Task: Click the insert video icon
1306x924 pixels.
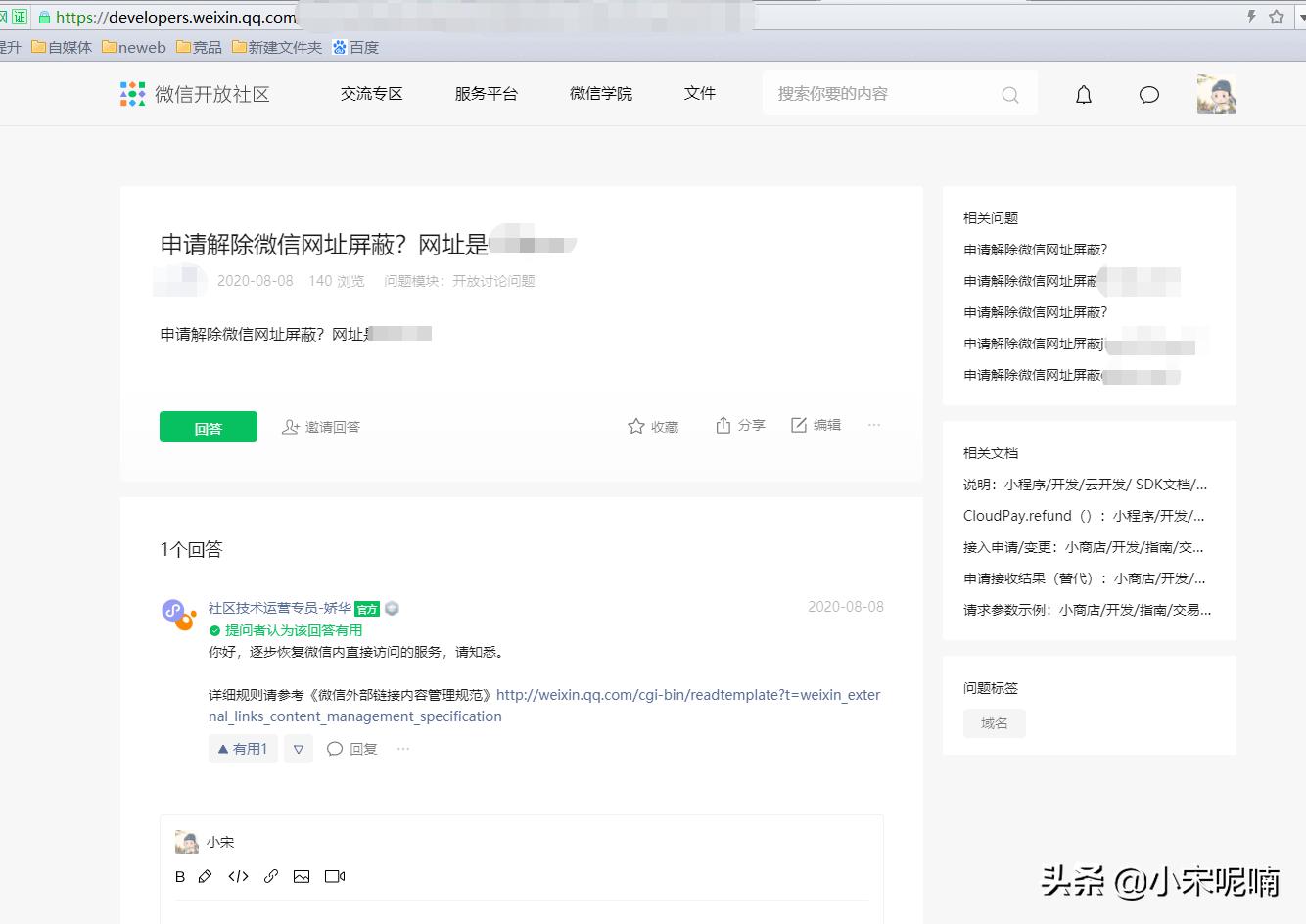Action: (335, 876)
